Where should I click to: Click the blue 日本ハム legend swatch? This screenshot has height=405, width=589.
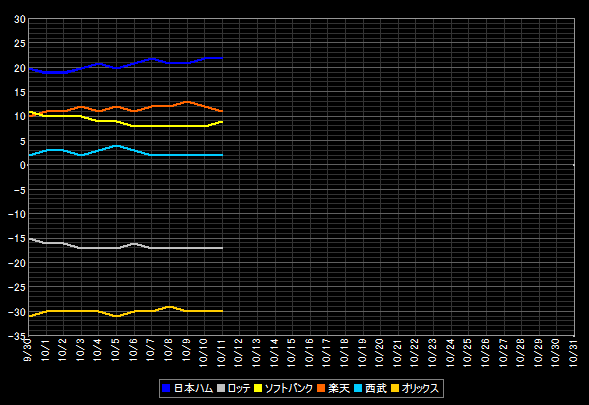pos(166,388)
